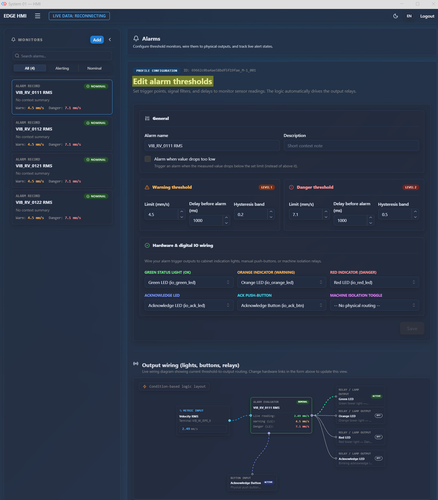
Task: Open the hamburger navigation menu
Action: 38,16
